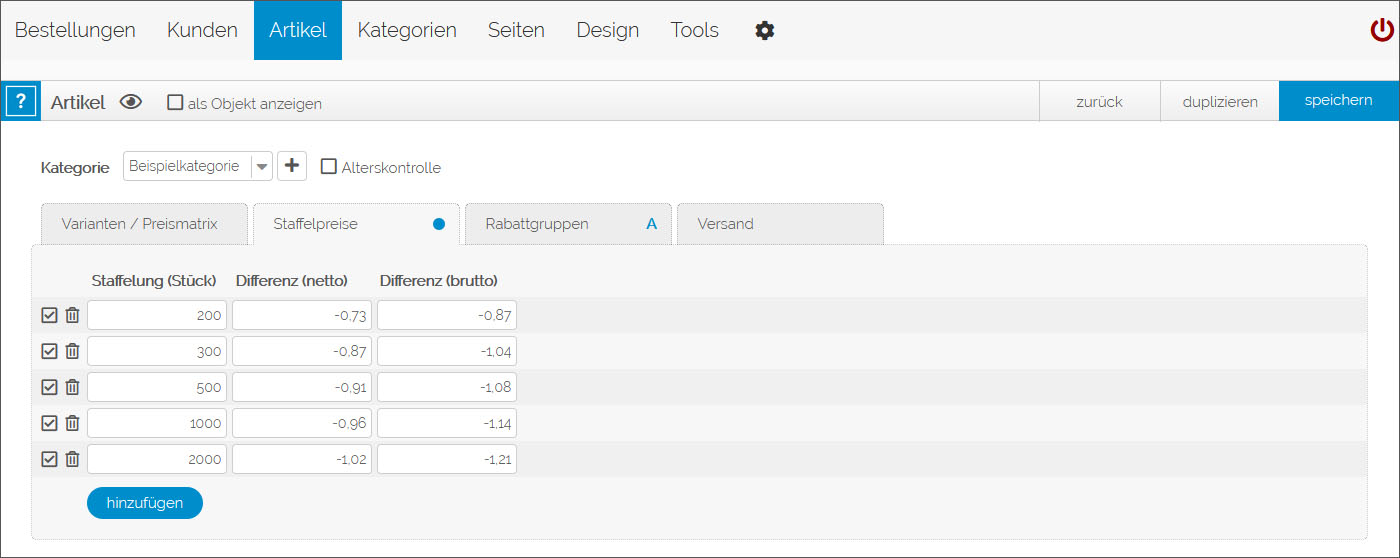Delete the 1000-piece tier with trash icon
The image size is (1400, 558).
coord(72,424)
